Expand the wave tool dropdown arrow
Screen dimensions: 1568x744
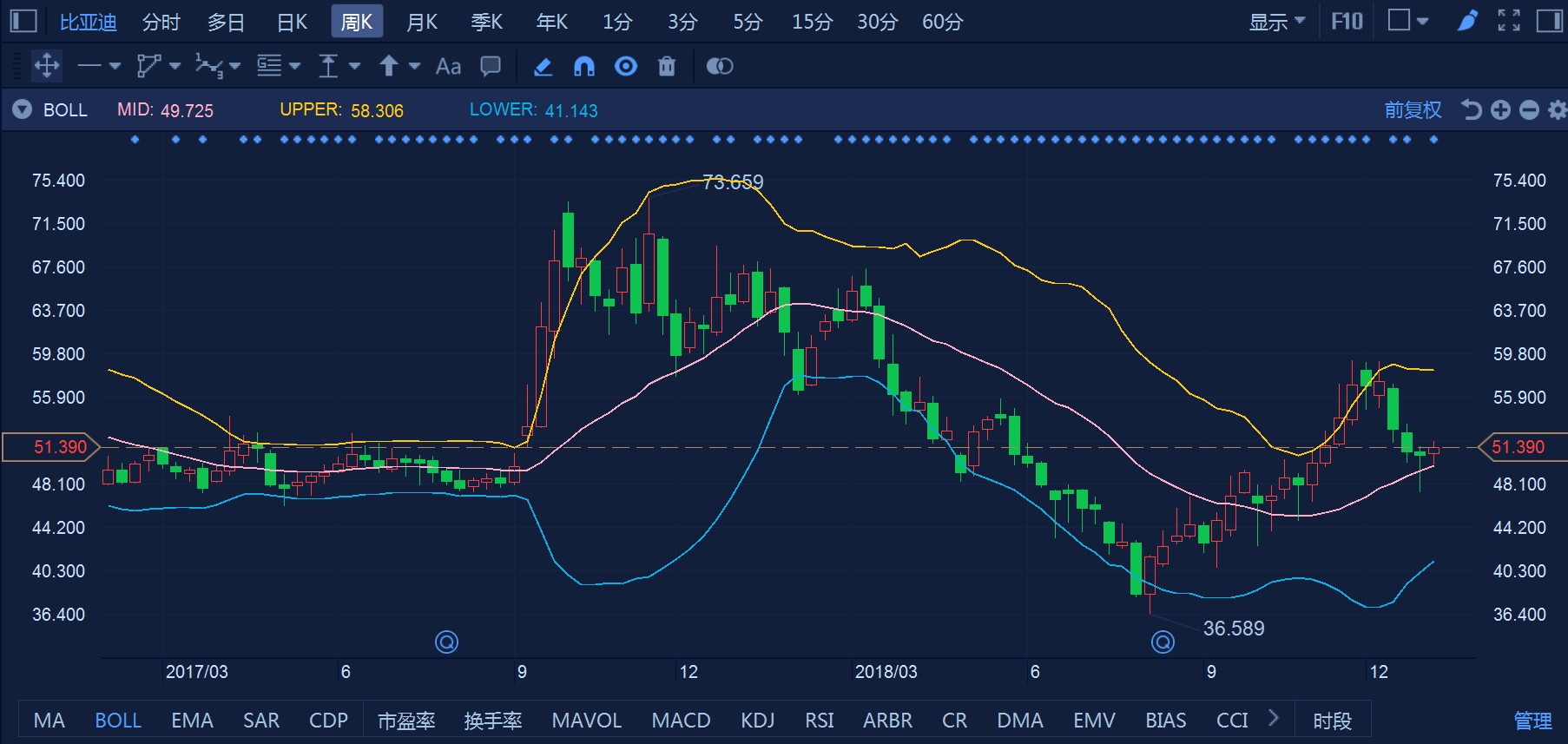234,66
